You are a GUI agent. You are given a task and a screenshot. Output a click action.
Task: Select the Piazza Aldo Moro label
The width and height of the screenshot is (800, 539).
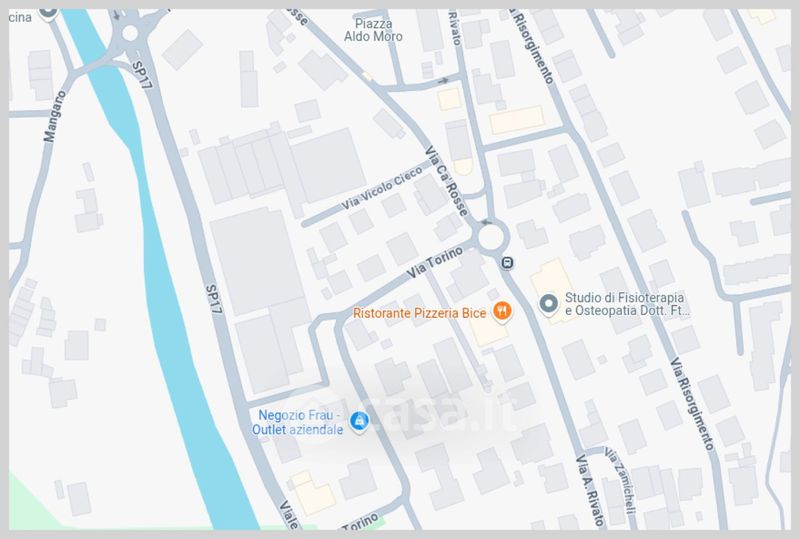373,30
